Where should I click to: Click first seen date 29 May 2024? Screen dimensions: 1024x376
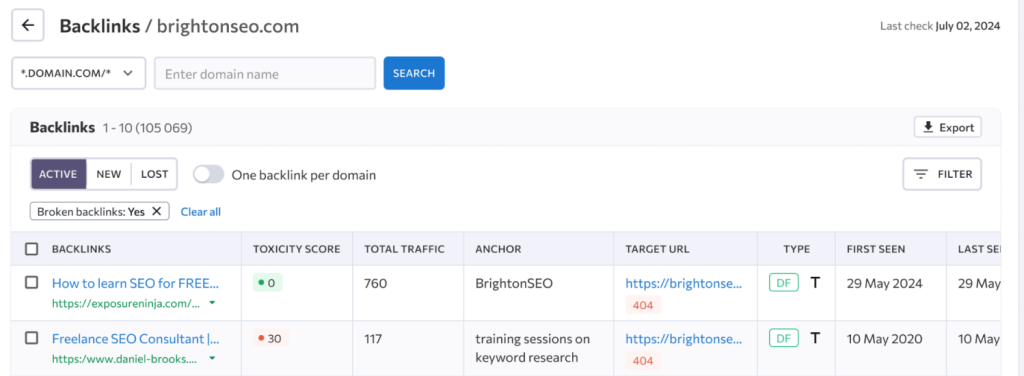coord(884,283)
